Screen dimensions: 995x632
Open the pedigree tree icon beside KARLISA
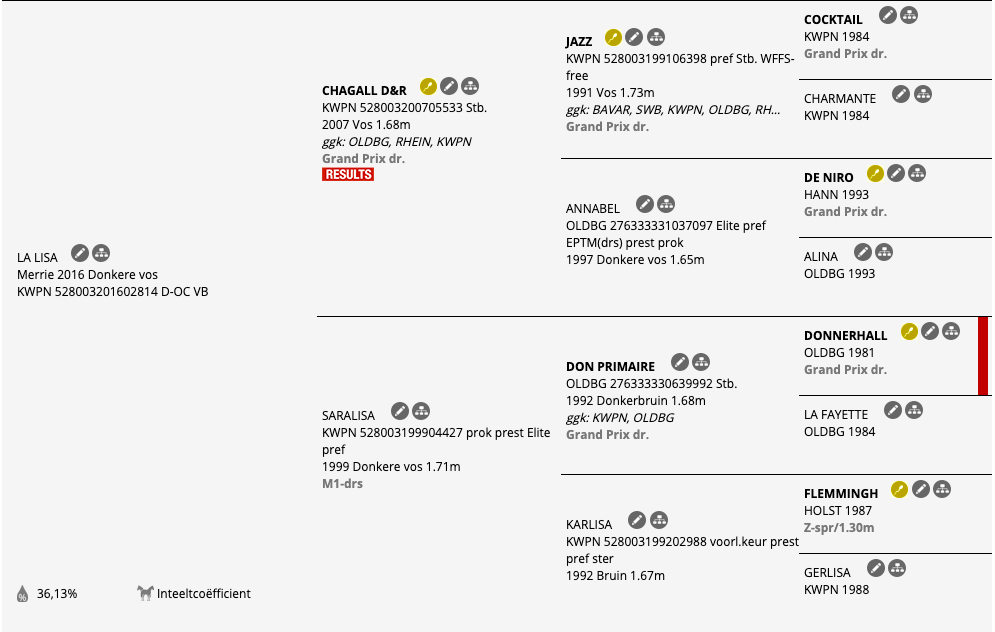tap(659, 520)
